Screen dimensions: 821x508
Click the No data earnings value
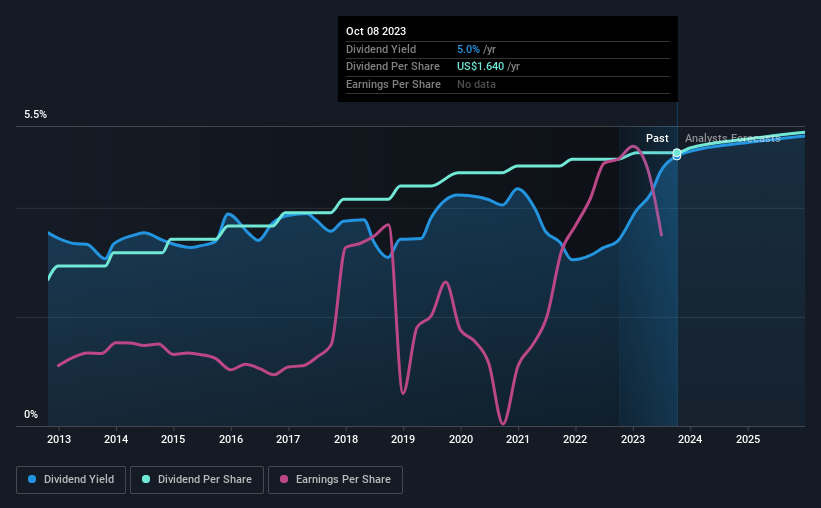tap(476, 84)
